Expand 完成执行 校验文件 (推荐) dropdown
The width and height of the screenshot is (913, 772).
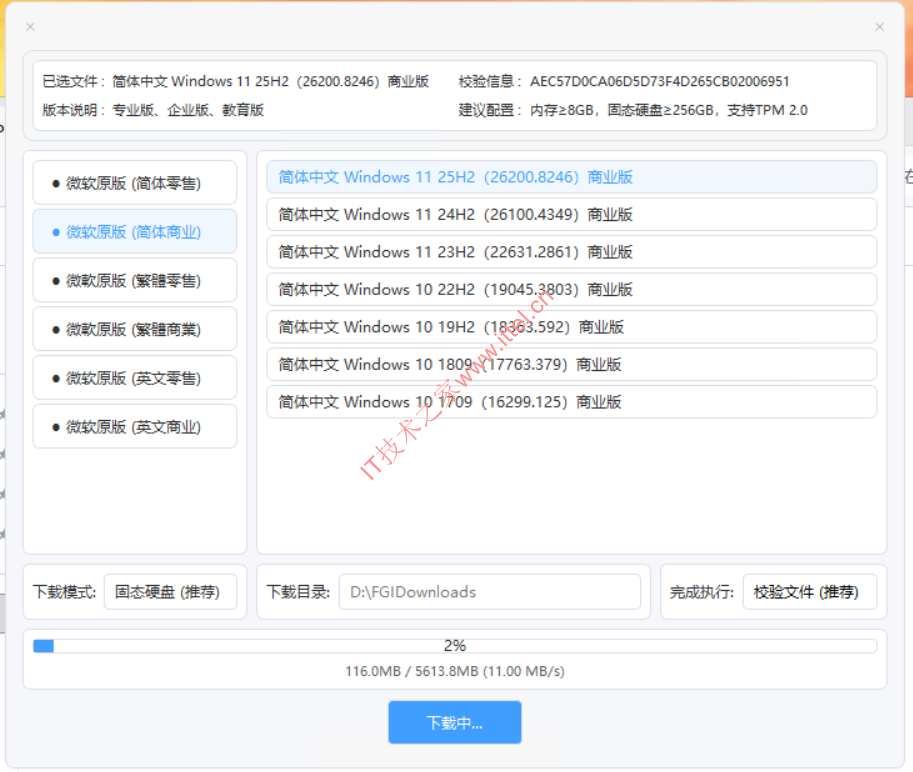pyautogui.click(x=809, y=592)
